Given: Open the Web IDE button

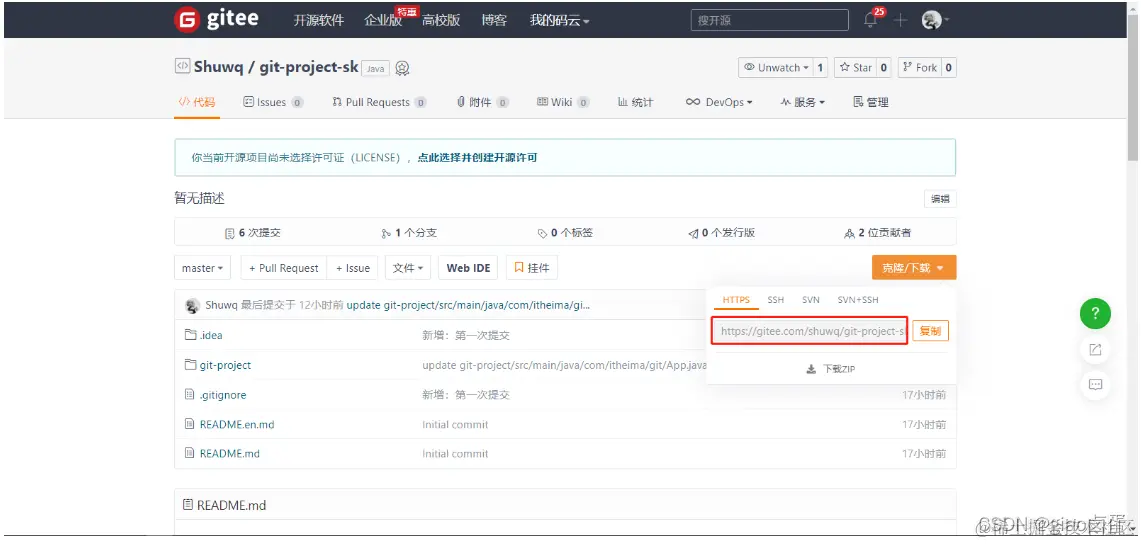Looking at the screenshot, I should pyautogui.click(x=469, y=268).
